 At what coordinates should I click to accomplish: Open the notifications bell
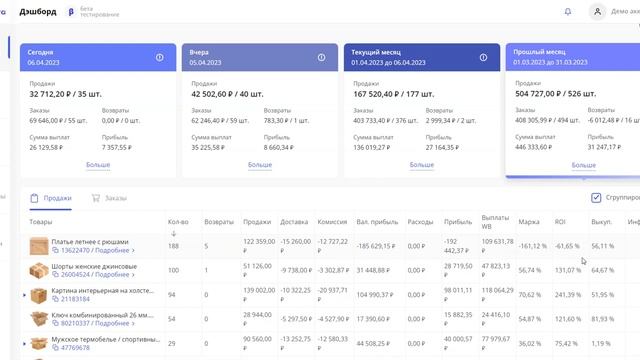[568, 11]
